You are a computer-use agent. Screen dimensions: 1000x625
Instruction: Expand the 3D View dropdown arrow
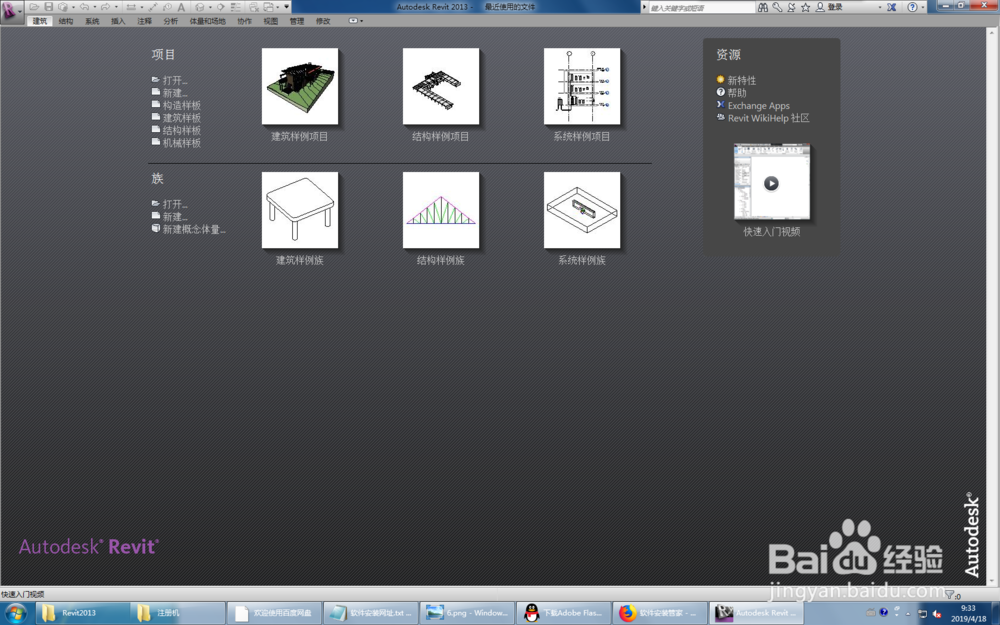tap(210, 7)
